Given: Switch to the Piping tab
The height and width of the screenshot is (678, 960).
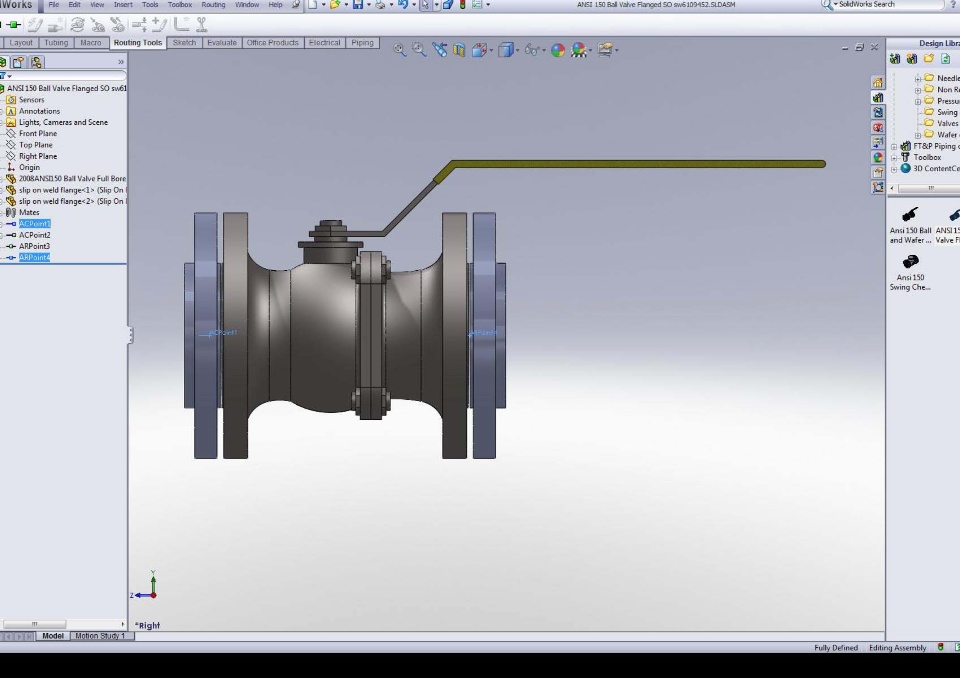Looking at the screenshot, I should tap(362, 43).
